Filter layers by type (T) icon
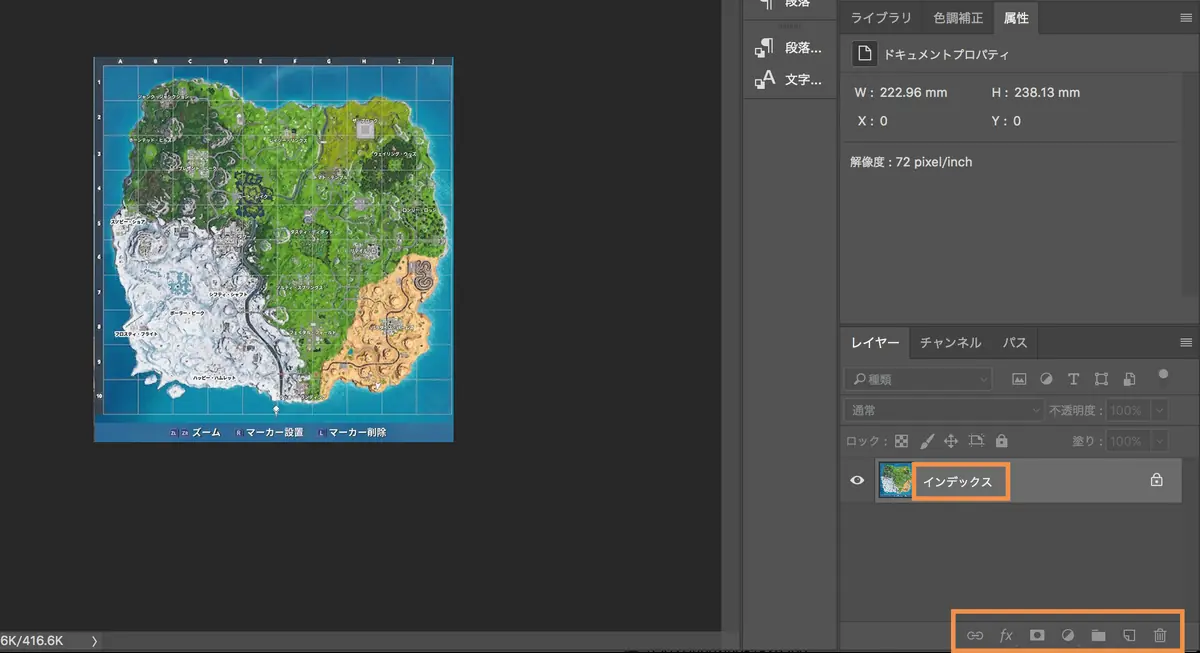 (1073, 379)
